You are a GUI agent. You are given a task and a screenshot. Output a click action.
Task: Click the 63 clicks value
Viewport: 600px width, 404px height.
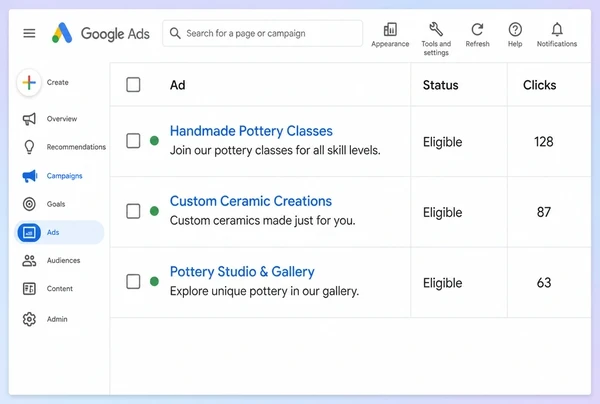[544, 283]
